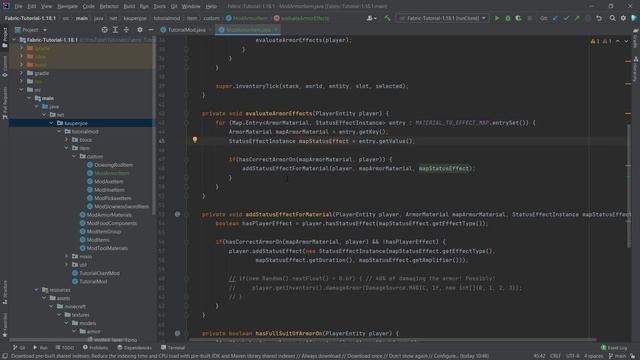Viewport: 640px width, 360px height.
Task: Collapse the kaupenjoe package folder
Action: 51,123
